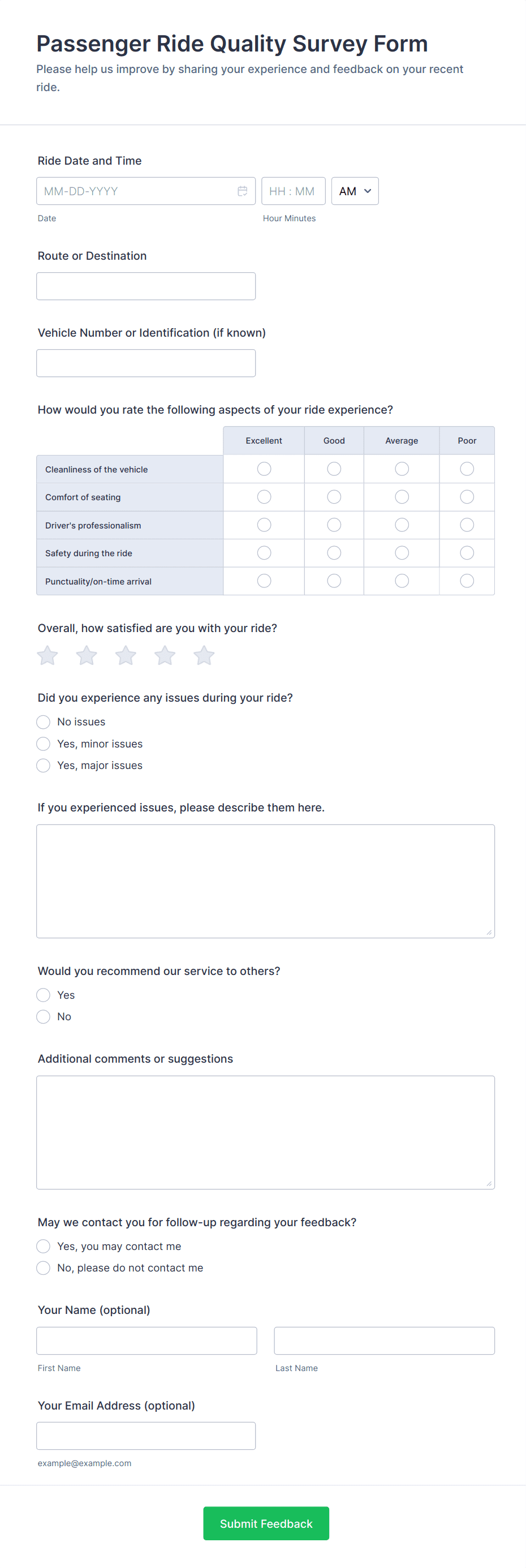The image size is (526, 1568).
Task: Submit the feedback form
Action: [x=266, y=1523]
